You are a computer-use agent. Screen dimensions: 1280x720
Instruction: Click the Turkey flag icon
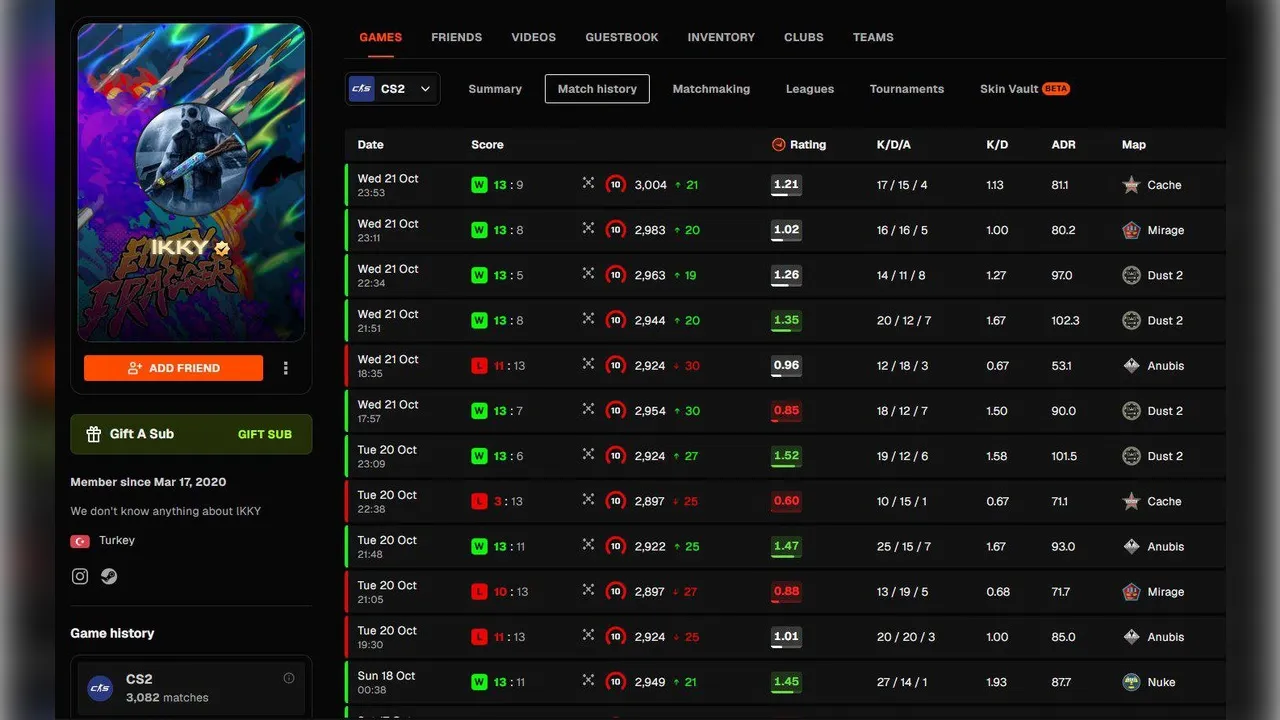[80, 541]
